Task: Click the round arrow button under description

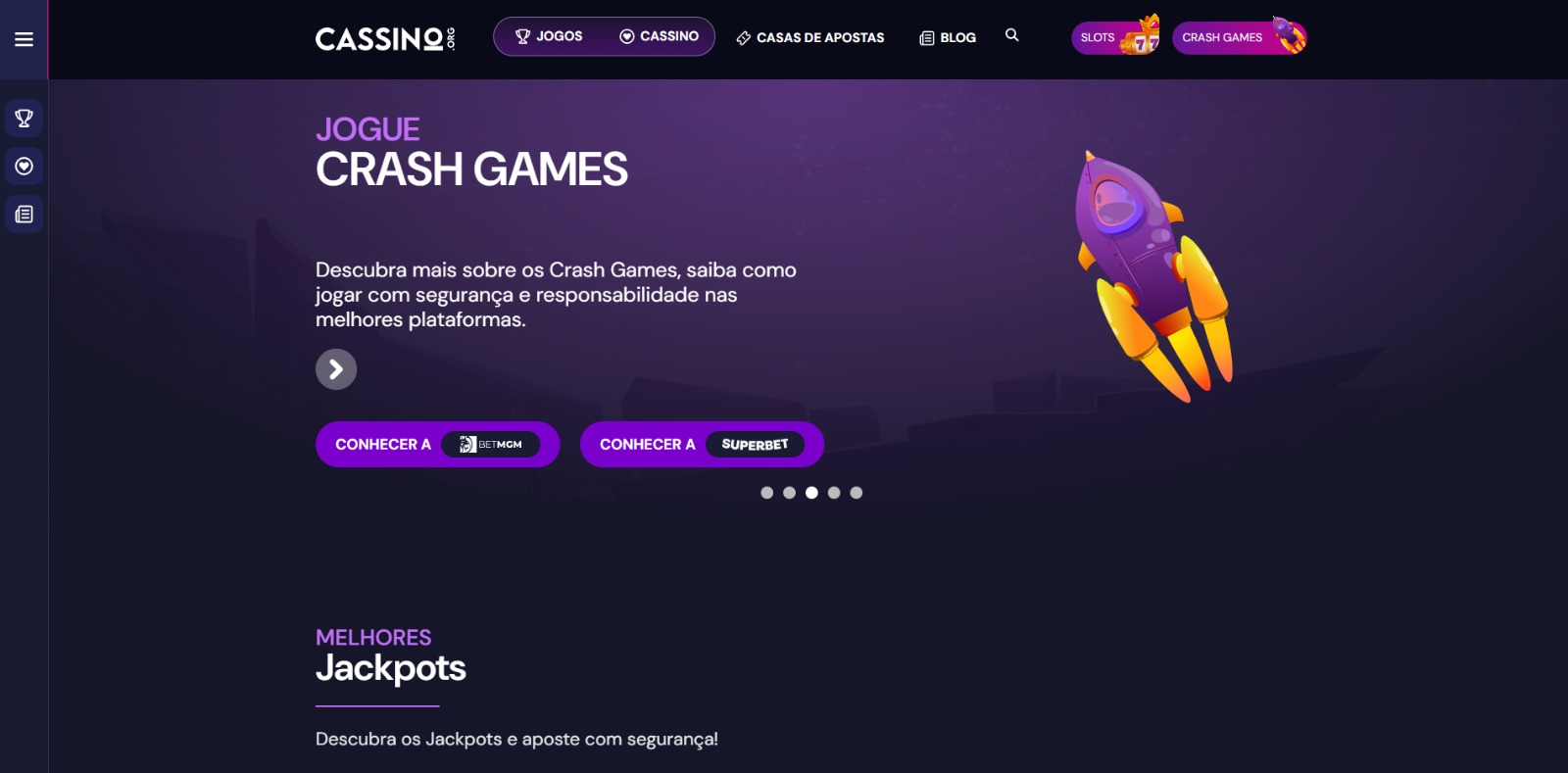Action: pos(336,369)
